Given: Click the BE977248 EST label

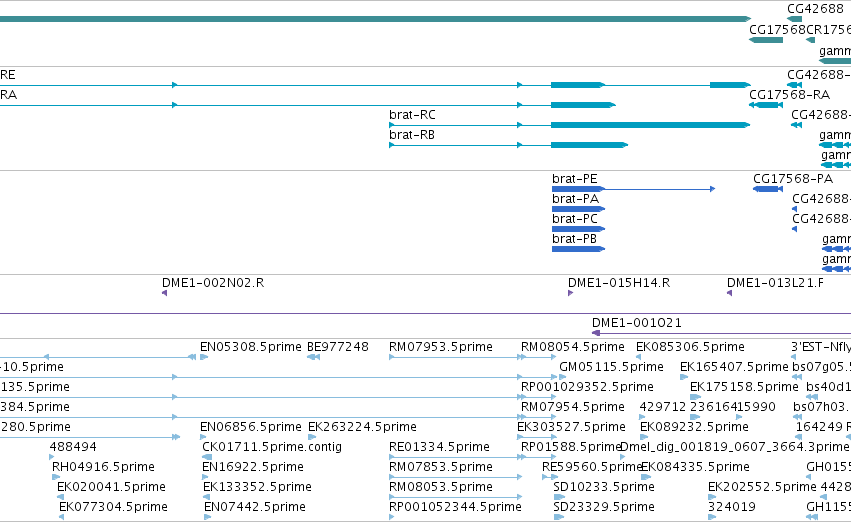Looking at the screenshot, I should pos(338,347).
